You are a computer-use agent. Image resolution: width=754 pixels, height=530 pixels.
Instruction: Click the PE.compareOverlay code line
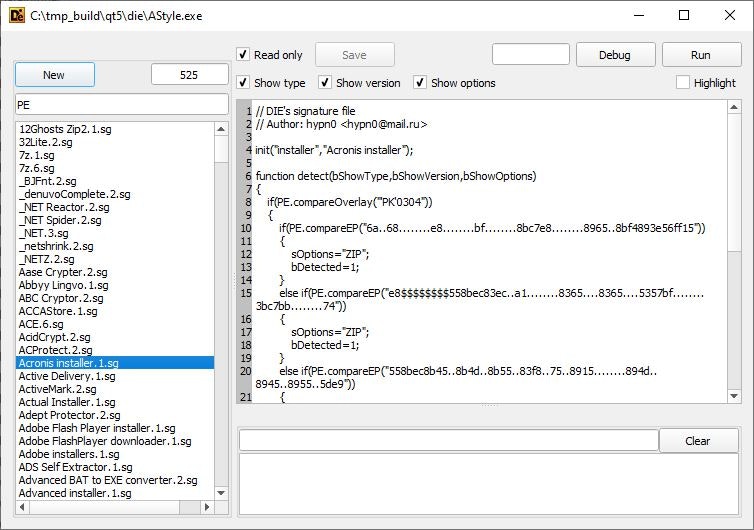pos(350,202)
